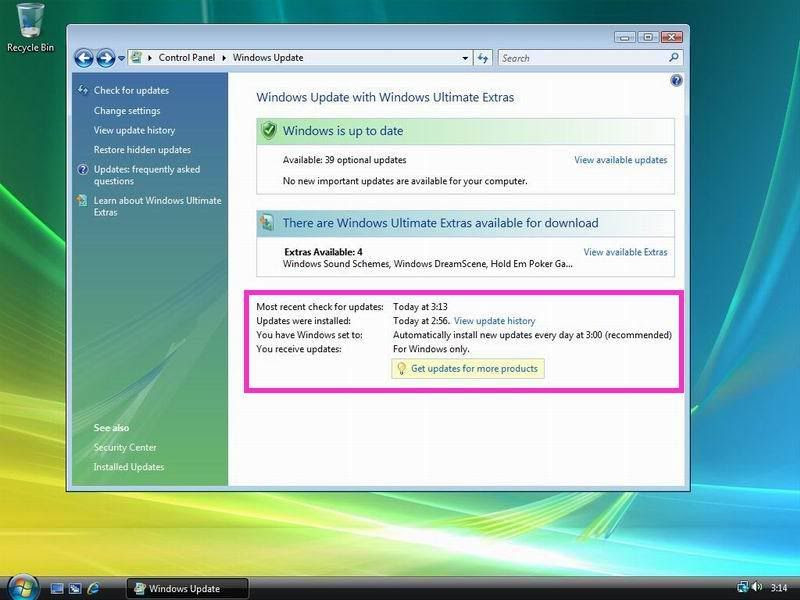Click the FAQ question mark sidebar icon
The image size is (800, 600).
coord(83,169)
